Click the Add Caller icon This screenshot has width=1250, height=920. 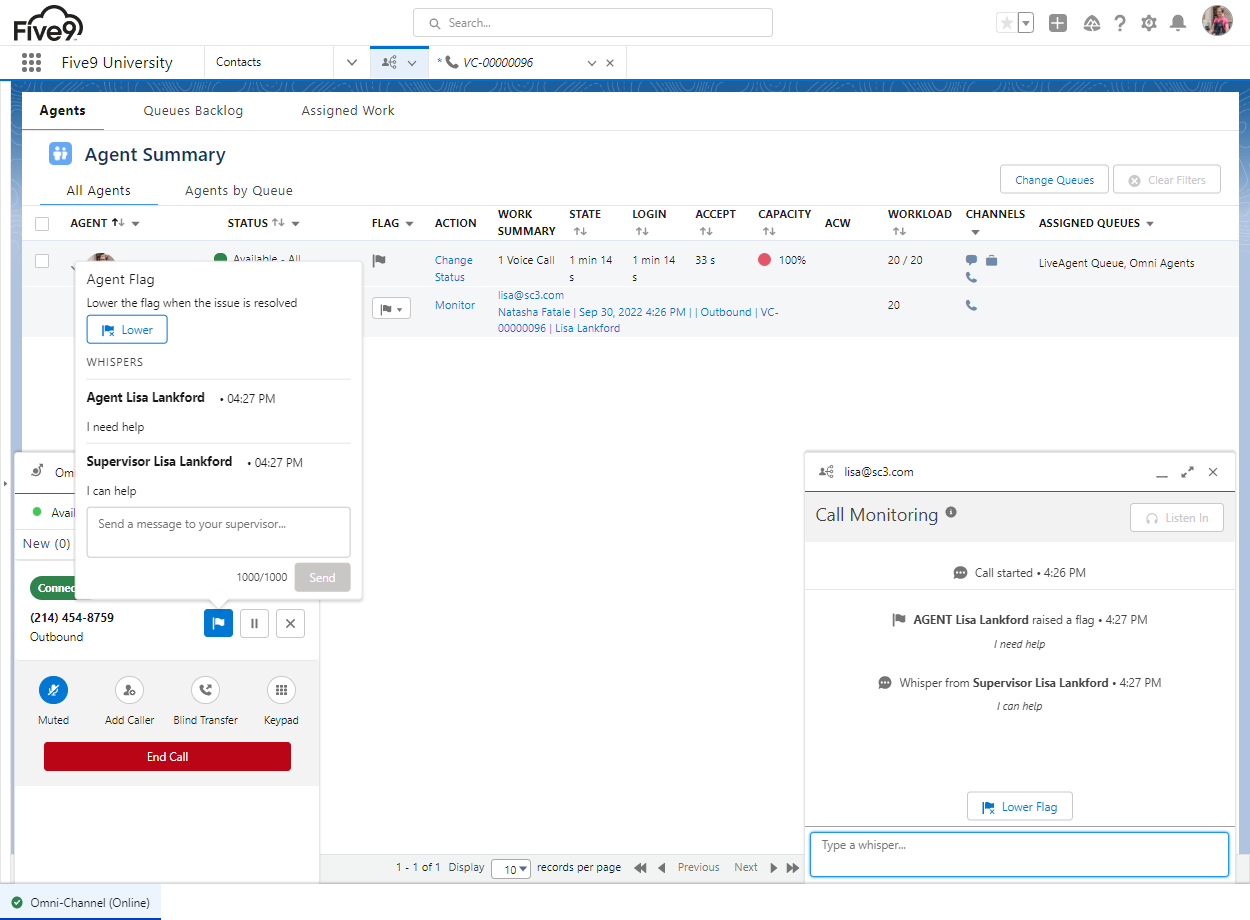point(129,690)
